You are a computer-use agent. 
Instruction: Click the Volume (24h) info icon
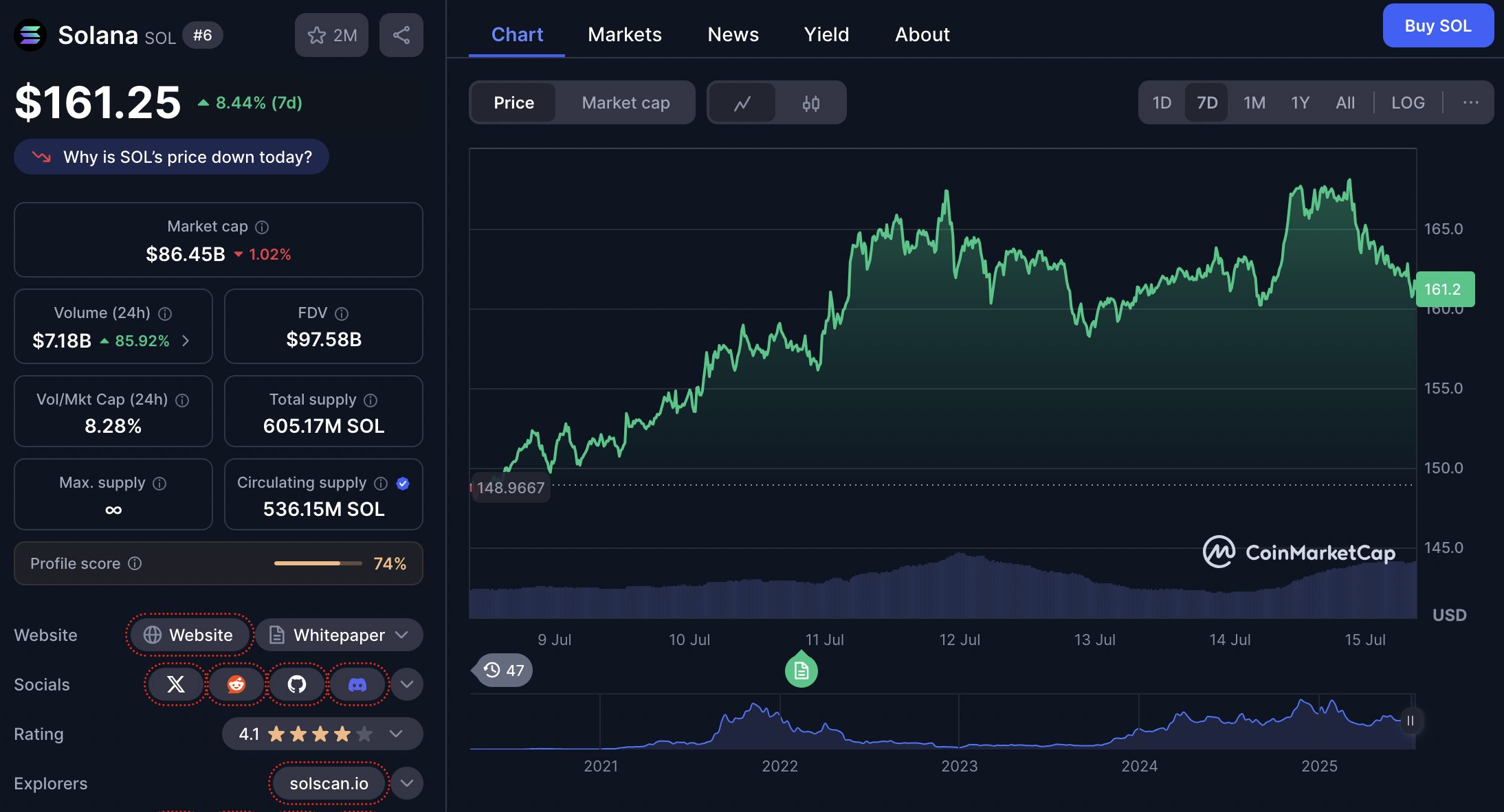[x=165, y=313]
